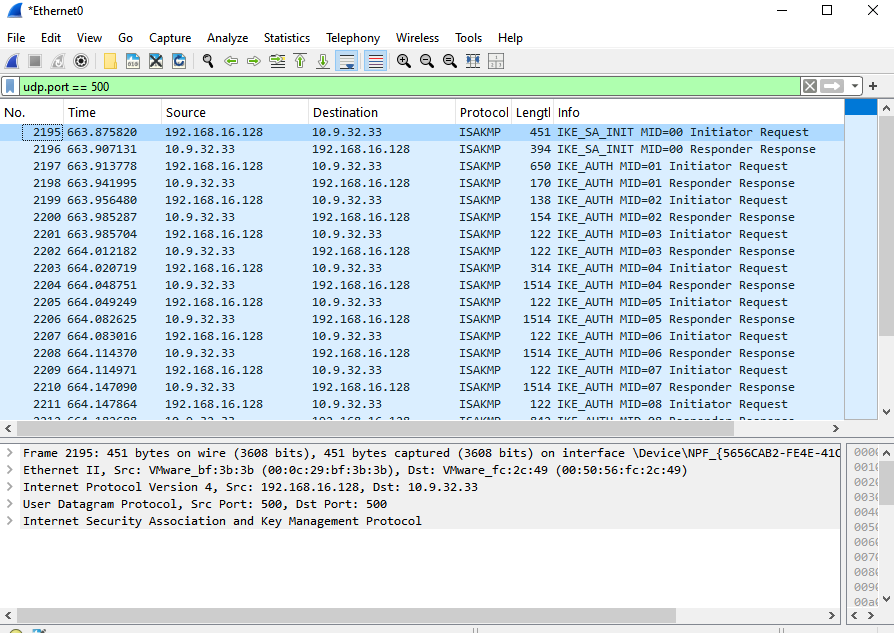Open Find a packet search

(x=208, y=61)
